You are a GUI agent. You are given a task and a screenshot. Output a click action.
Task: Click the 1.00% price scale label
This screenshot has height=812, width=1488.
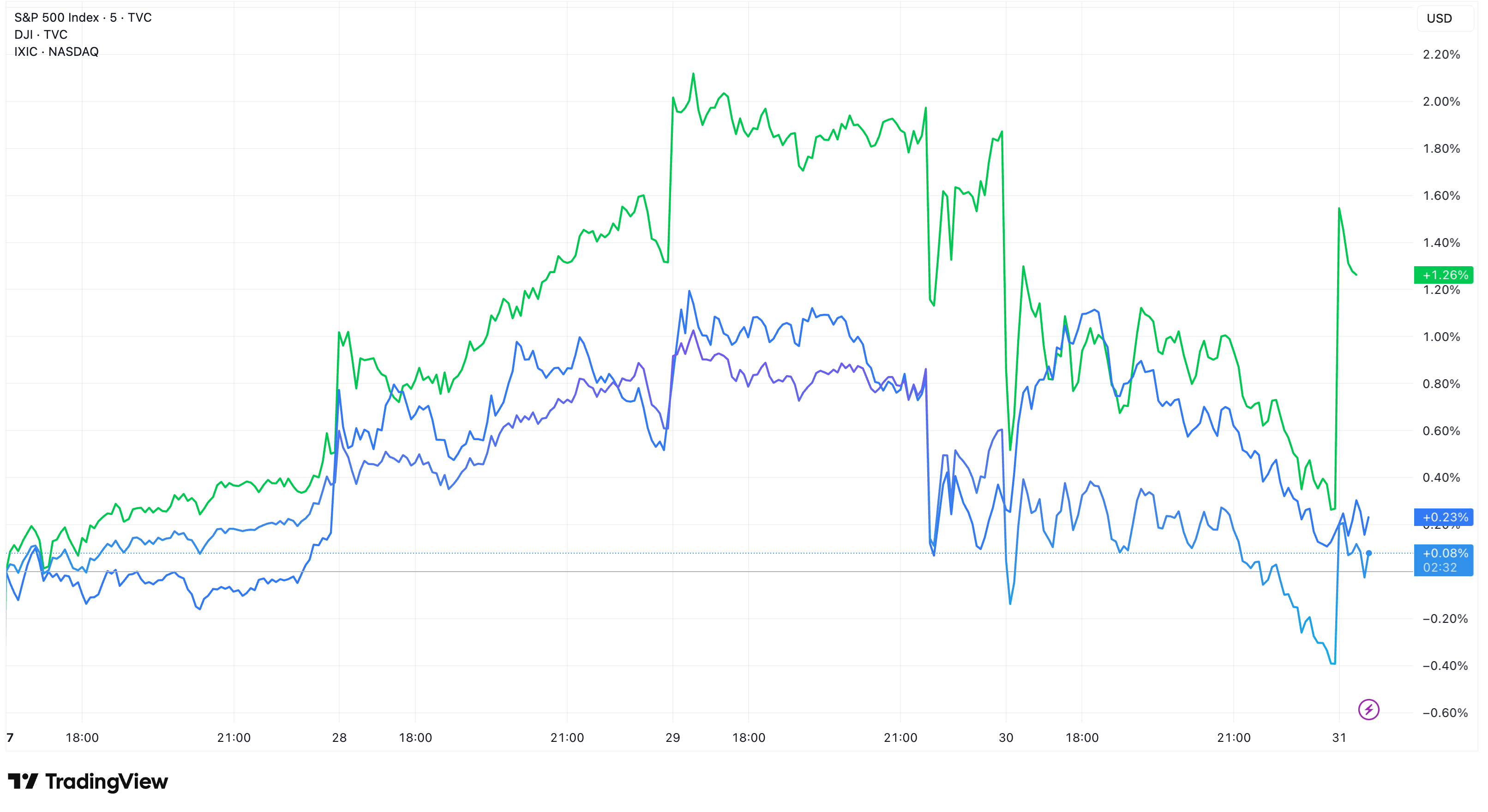pyautogui.click(x=1440, y=337)
